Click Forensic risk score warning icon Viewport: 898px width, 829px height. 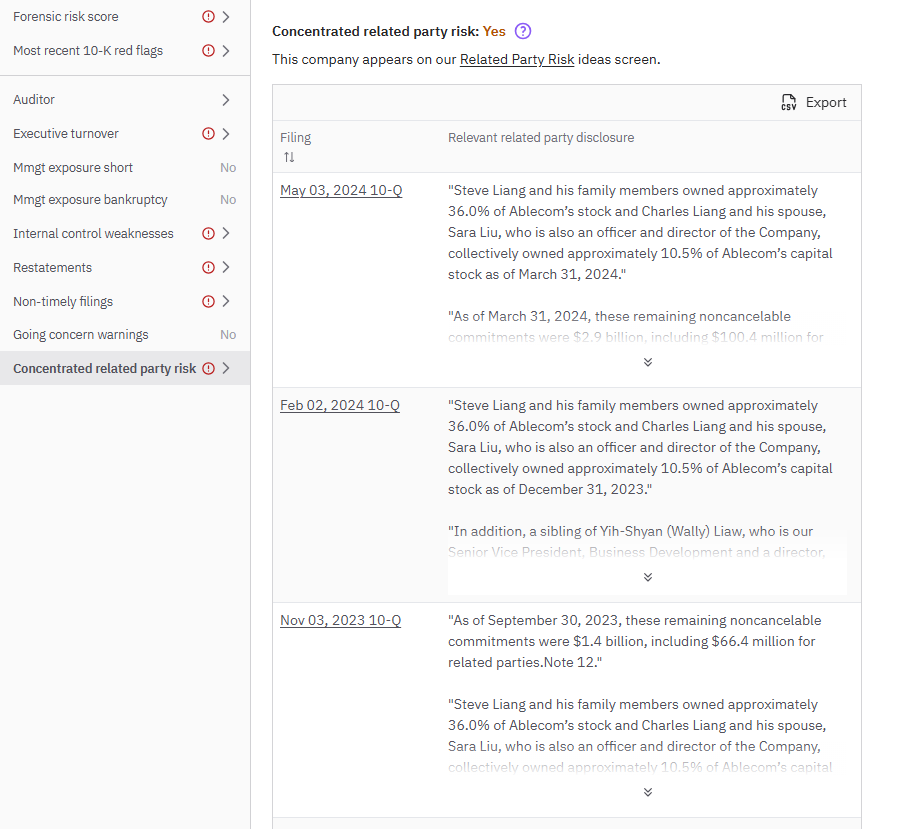[x=208, y=17]
